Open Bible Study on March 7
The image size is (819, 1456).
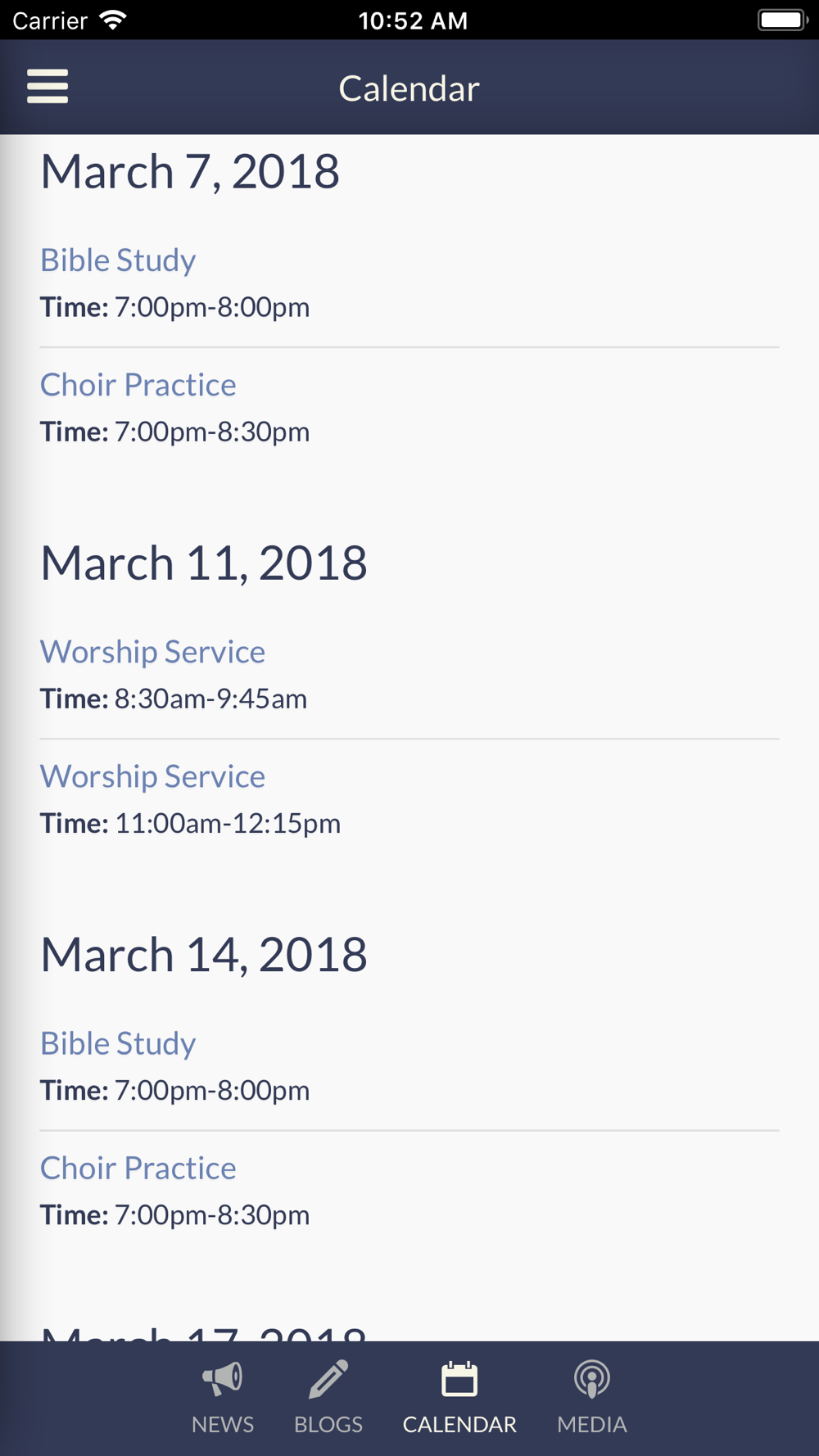[118, 260]
